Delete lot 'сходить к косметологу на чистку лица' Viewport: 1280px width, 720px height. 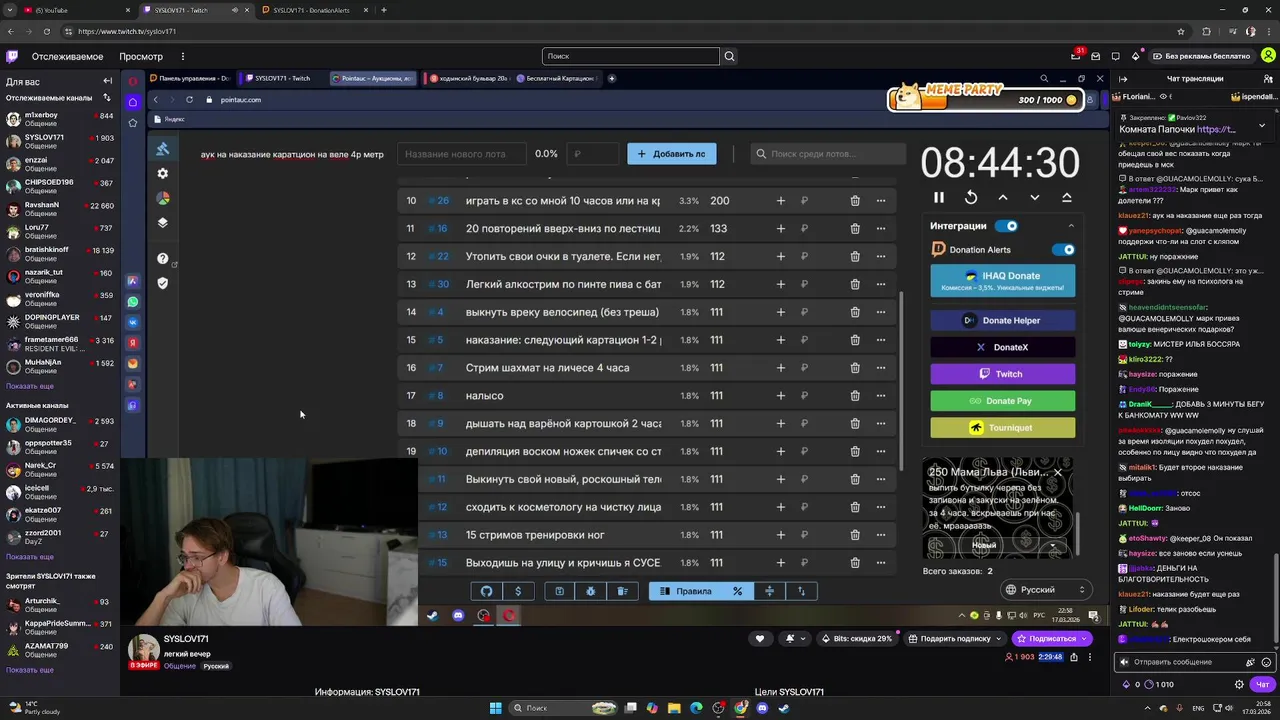[x=855, y=507]
